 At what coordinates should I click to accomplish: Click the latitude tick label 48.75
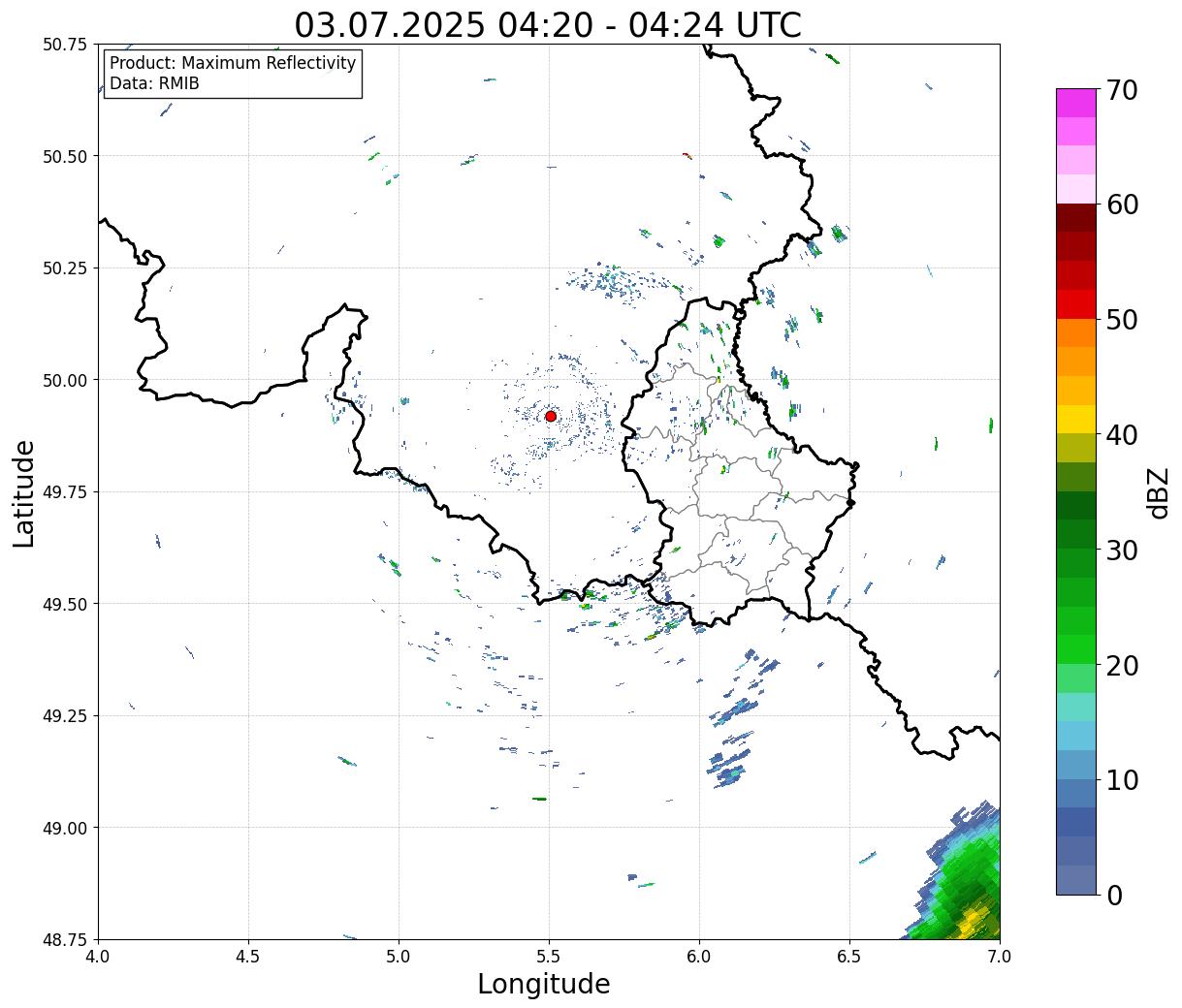pyautogui.click(x=64, y=940)
